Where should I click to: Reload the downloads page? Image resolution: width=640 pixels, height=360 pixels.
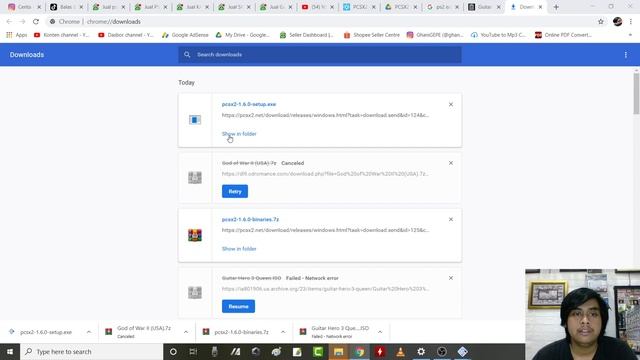pos(36,22)
